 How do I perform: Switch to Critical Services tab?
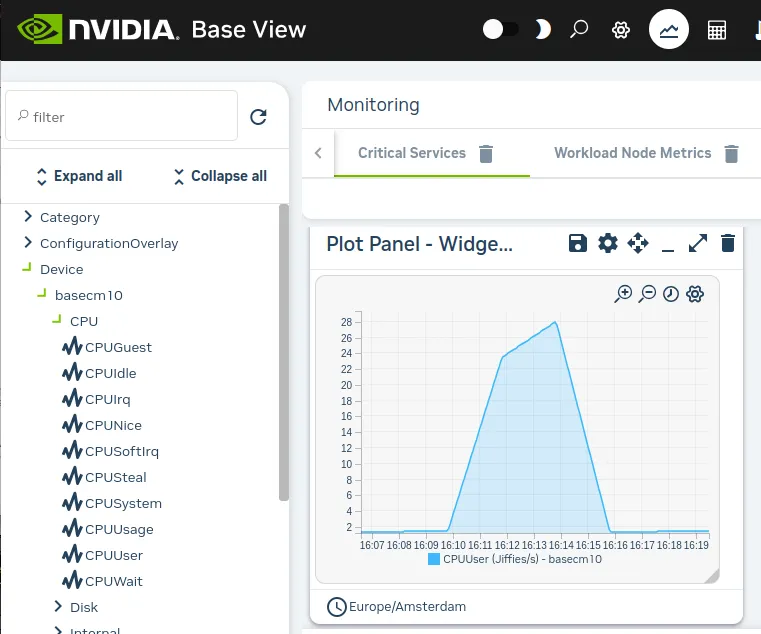pos(412,153)
